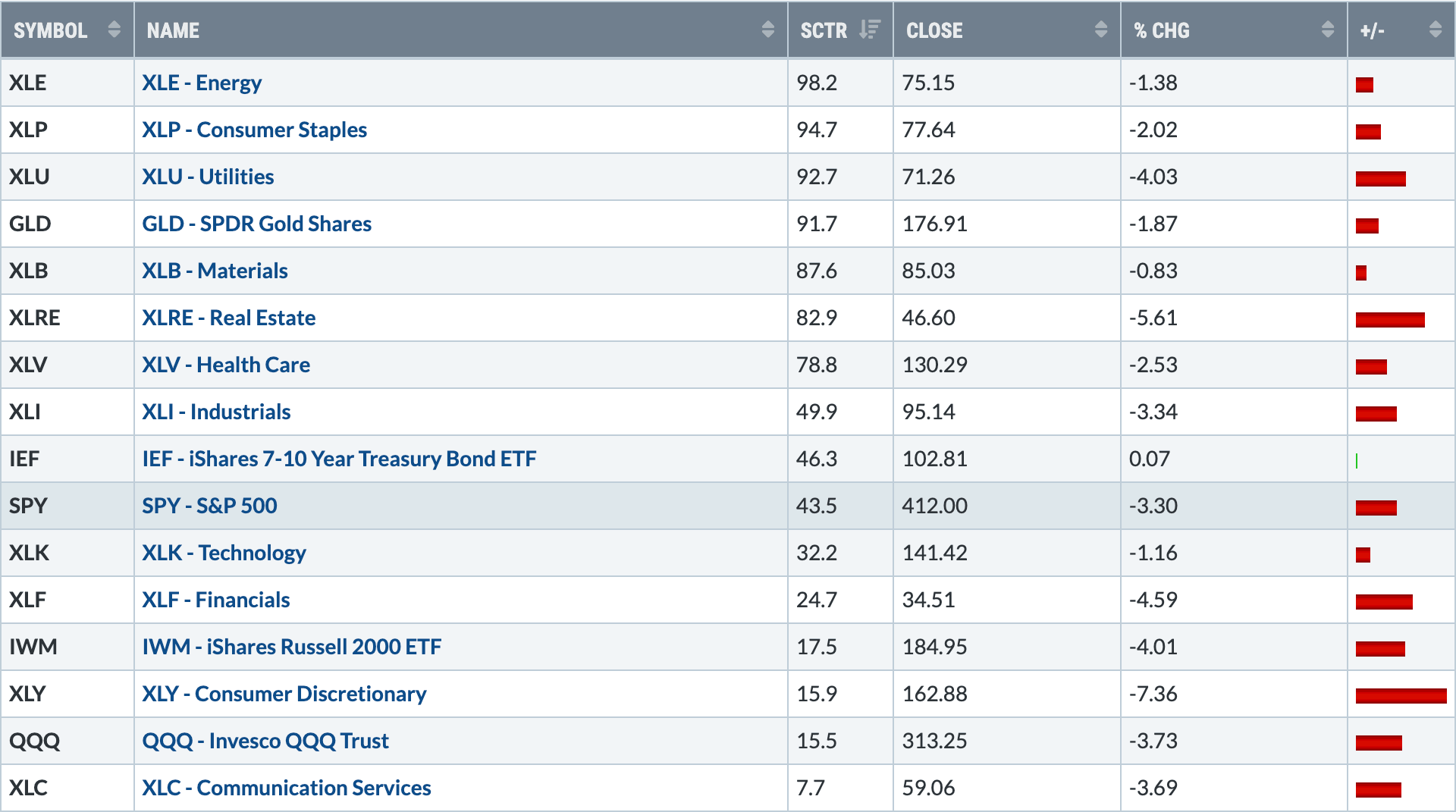Click the SCTR value 7.7
This screenshot has height=812, width=1456.
[810, 788]
